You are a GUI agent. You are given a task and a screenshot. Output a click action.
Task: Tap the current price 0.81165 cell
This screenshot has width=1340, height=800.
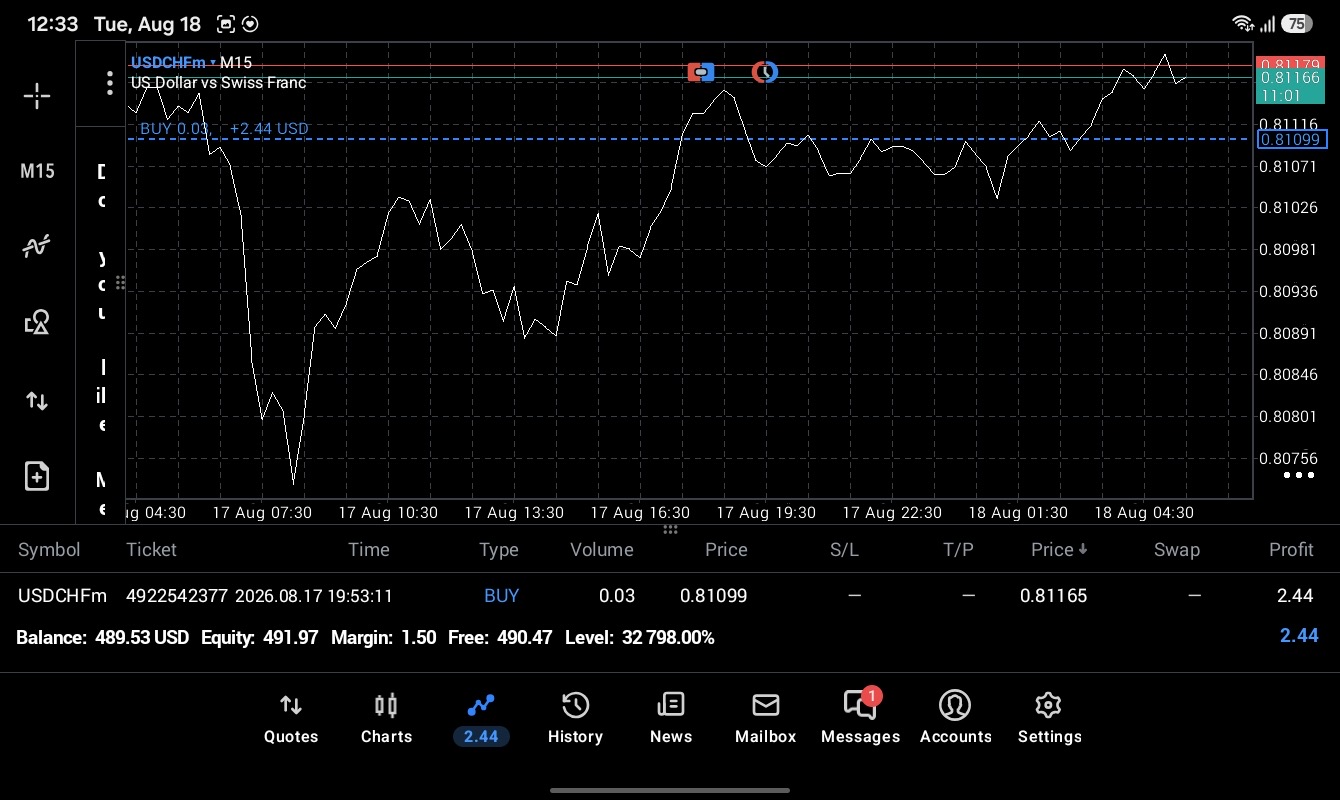[x=1054, y=595]
